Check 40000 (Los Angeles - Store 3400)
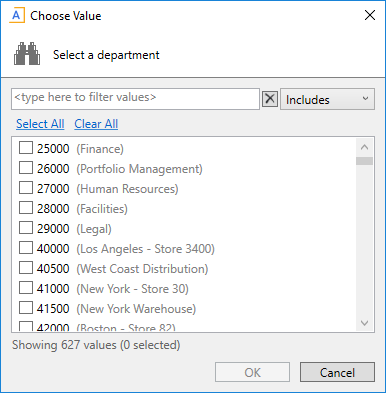The height and width of the screenshot is (393, 386). [x=26, y=248]
